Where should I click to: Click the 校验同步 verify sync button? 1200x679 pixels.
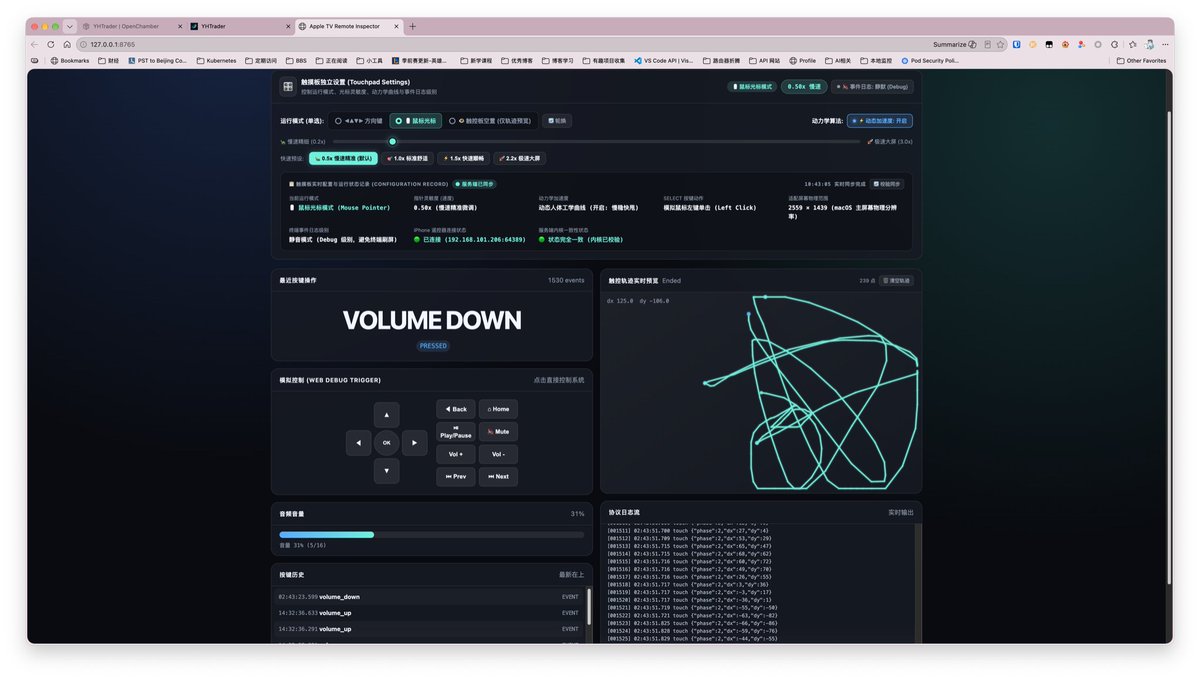pos(887,184)
